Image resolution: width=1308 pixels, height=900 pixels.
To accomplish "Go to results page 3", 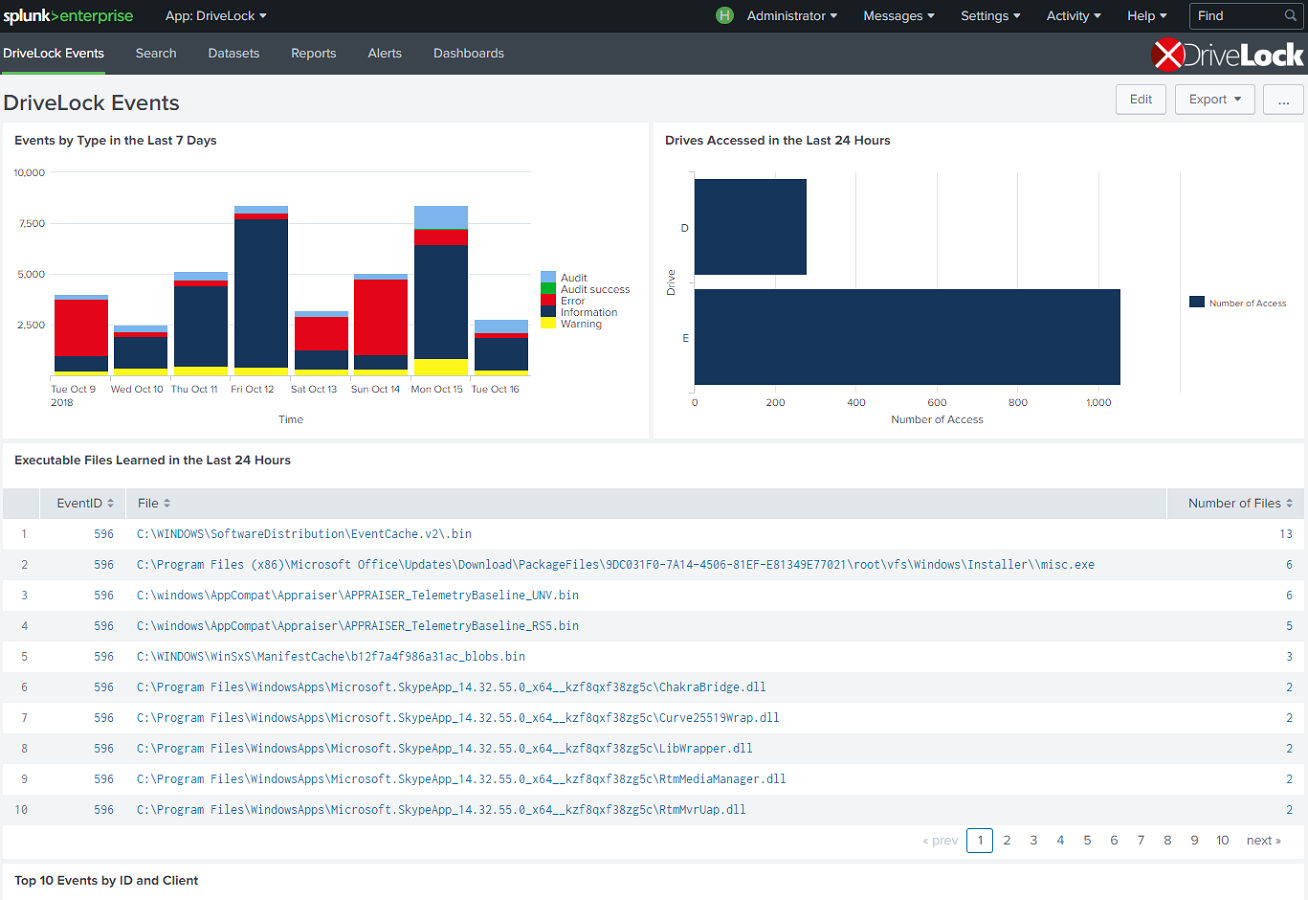I will (x=1034, y=841).
